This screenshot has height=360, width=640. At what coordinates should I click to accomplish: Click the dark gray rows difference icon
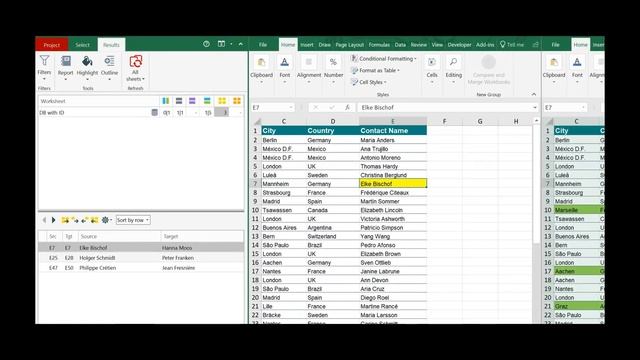[x=179, y=101]
